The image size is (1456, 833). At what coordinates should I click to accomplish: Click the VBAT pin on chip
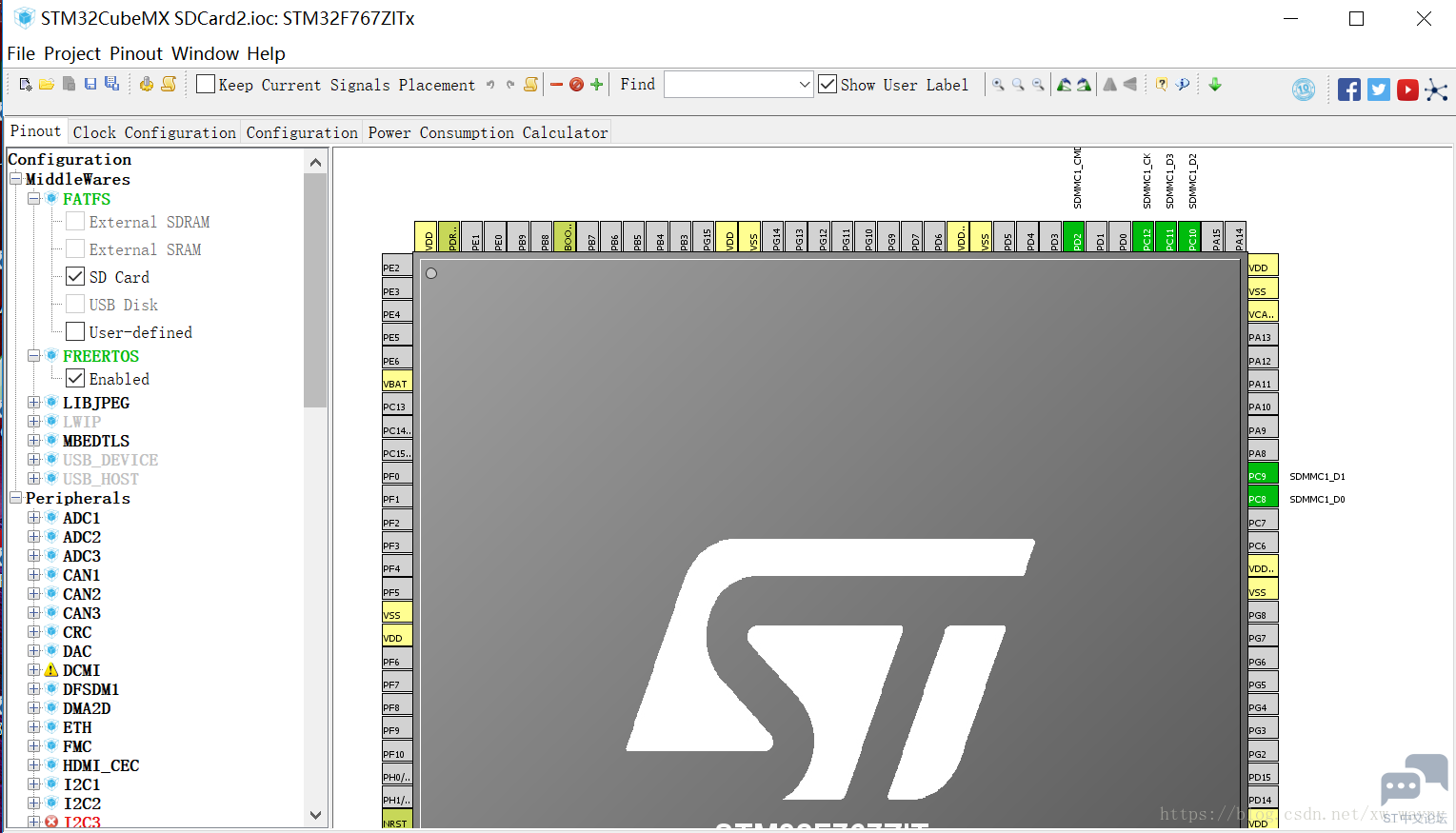(x=397, y=383)
